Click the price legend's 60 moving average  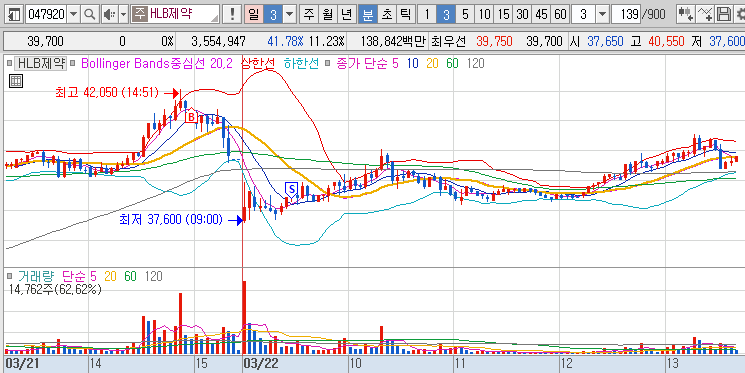[x=452, y=63]
